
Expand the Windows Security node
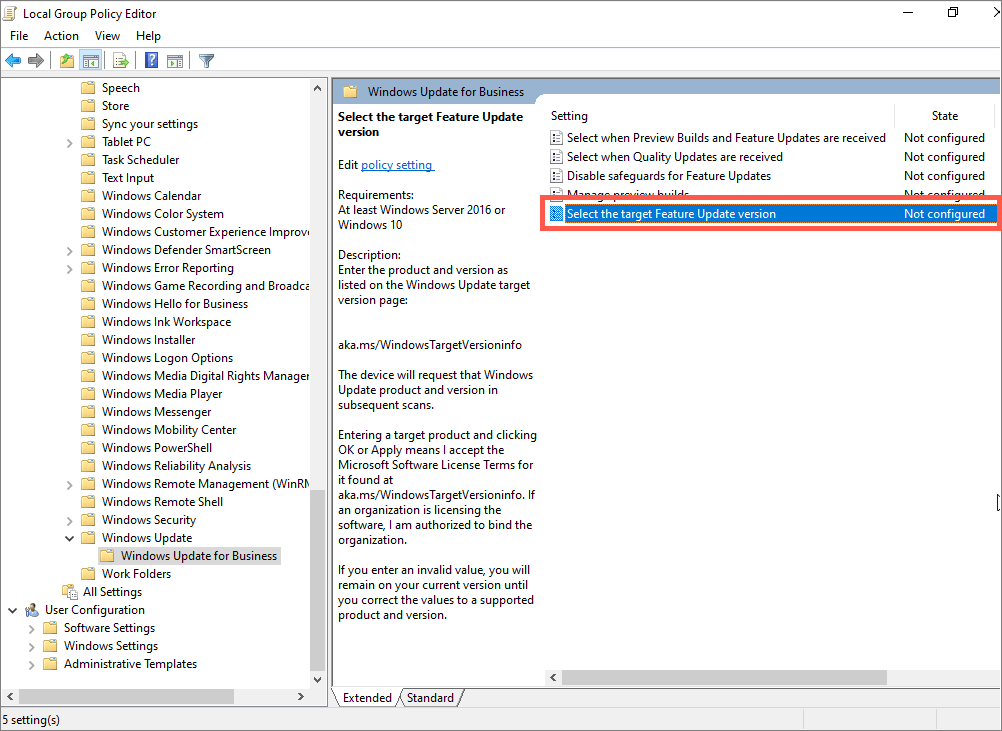70,521
